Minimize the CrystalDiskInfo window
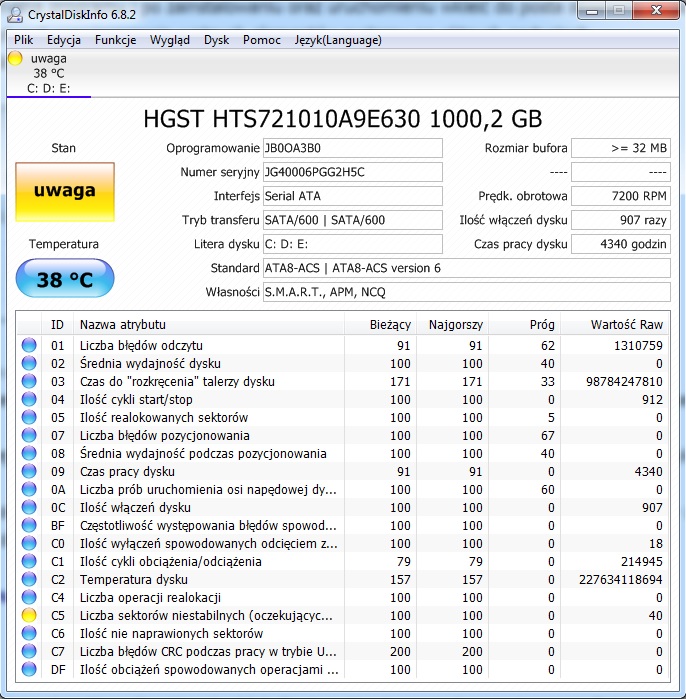Image resolution: width=686 pixels, height=699 pixels. click(592, 11)
